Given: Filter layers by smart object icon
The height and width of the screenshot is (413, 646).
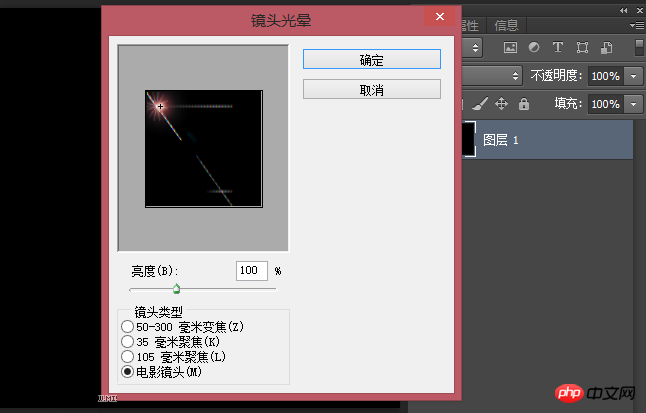Looking at the screenshot, I should coord(606,47).
